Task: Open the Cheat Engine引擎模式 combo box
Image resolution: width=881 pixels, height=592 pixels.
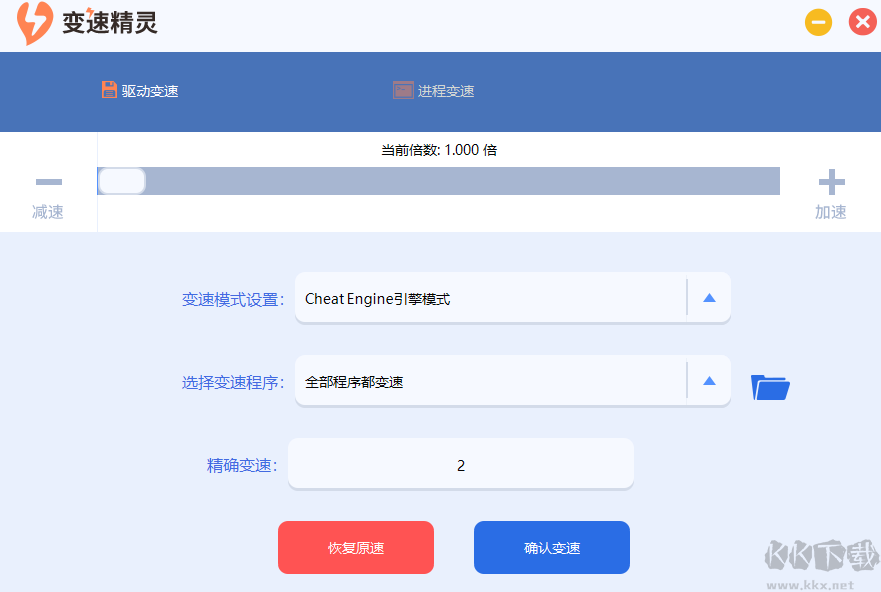Action: pos(490,297)
